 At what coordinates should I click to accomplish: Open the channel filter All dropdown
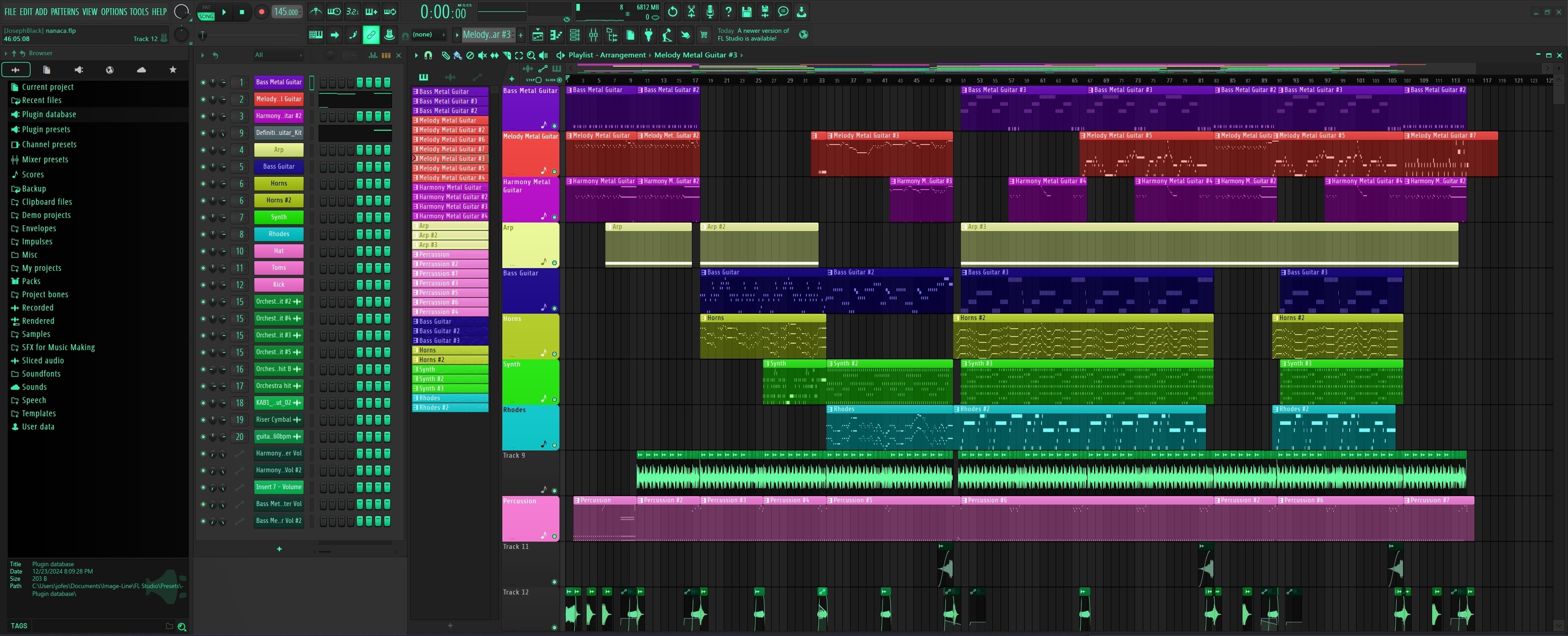pyautogui.click(x=278, y=55)
